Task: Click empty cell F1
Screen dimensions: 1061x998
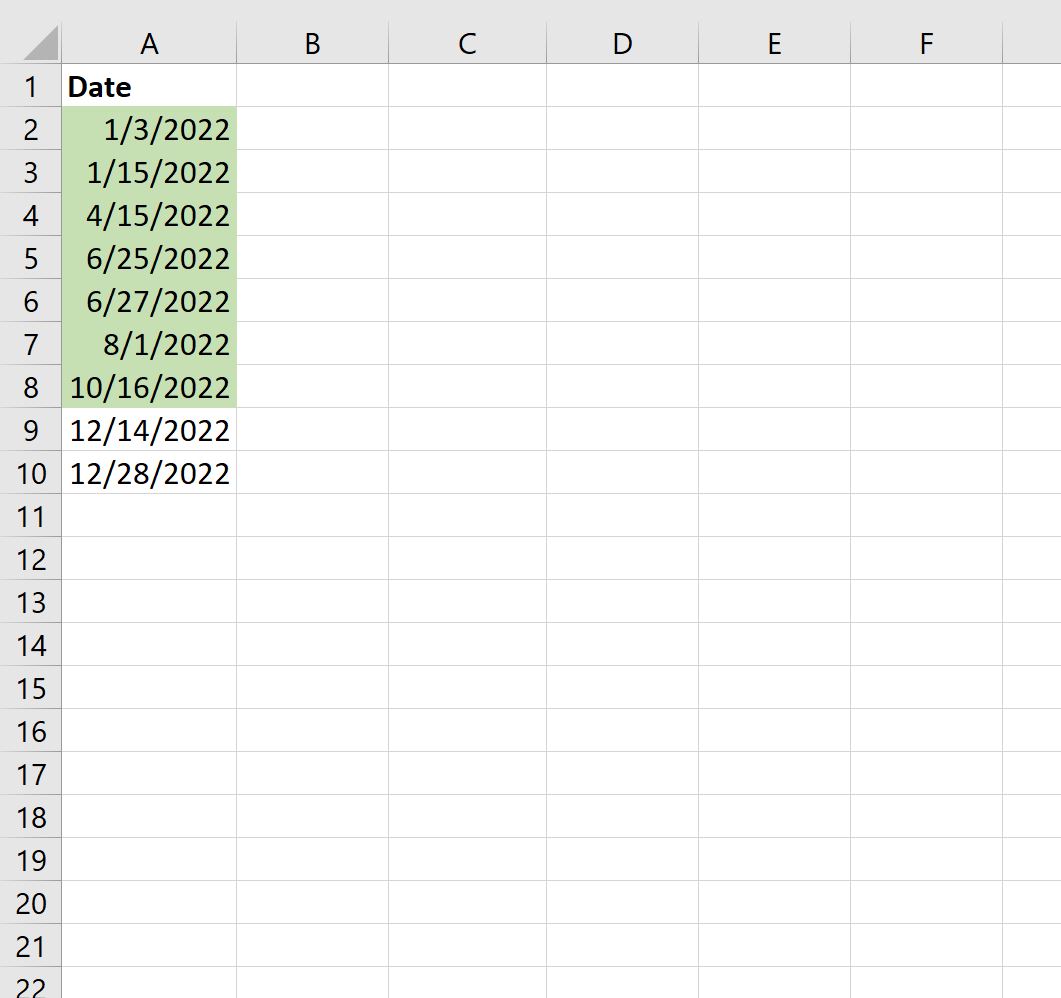Action: coord(927,86)
